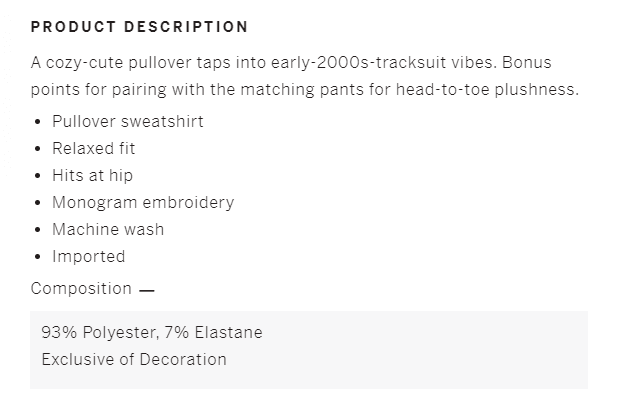The image size is (624, 411).
Task: Click the word "Bonus" in the description
Action: pos(527,63)
